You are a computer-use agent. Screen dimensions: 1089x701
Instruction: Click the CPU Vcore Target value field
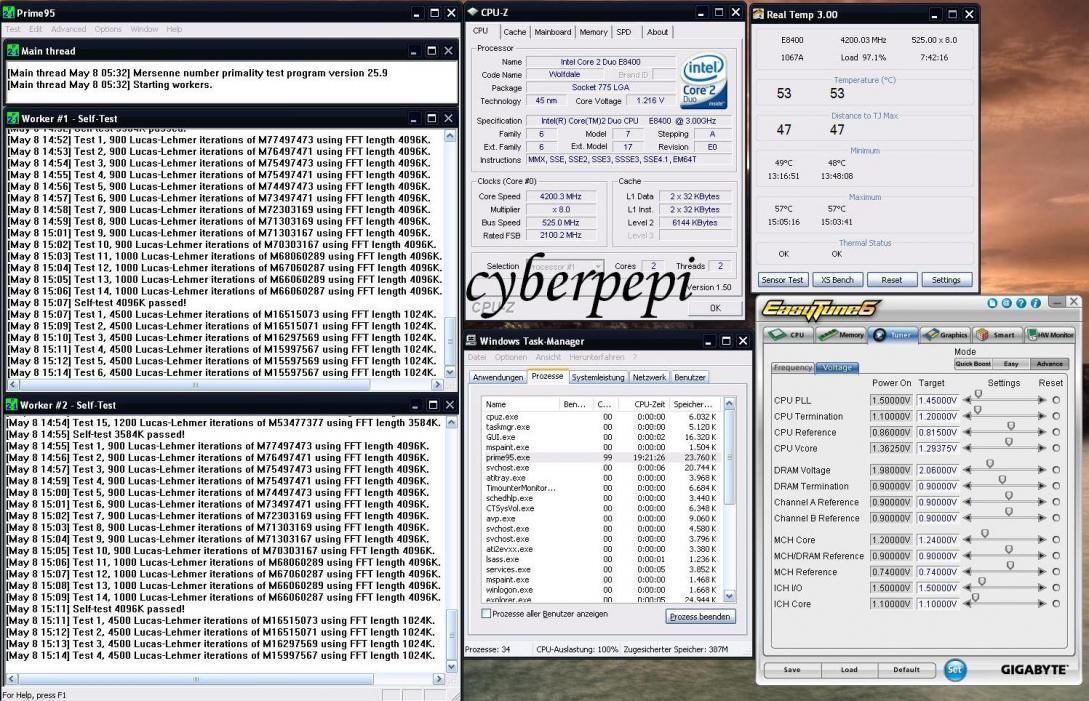[x=938, y=448]
